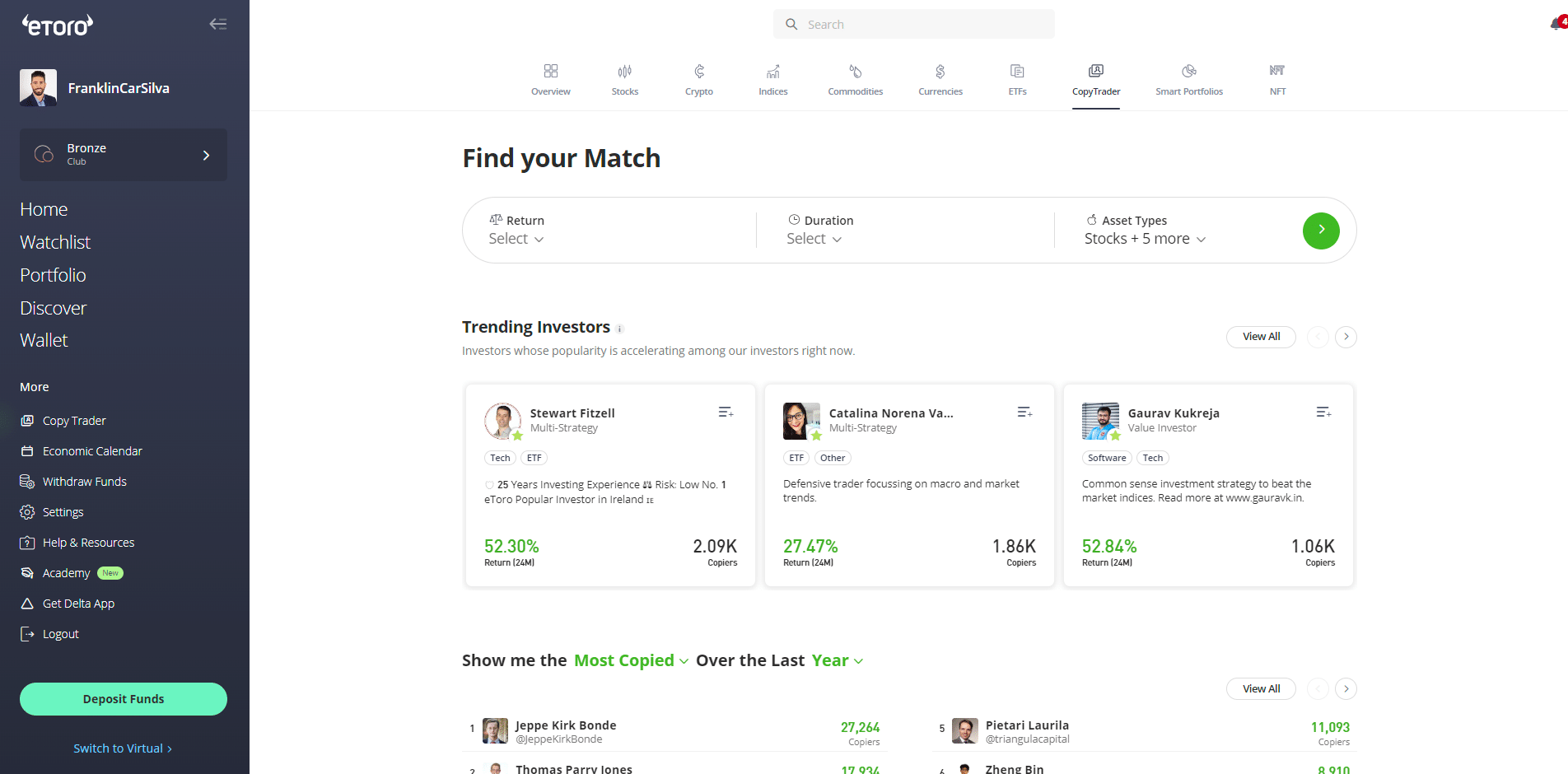Add Gaurav Kukreja to a list via icon
Screen dimensions: 1568x774
click(x=1323, y=412)
